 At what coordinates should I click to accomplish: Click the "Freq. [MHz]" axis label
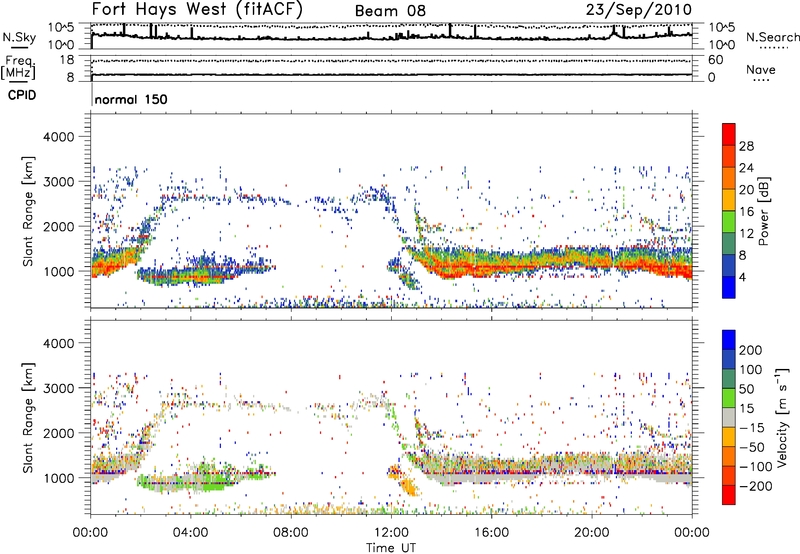coord(18,68)
